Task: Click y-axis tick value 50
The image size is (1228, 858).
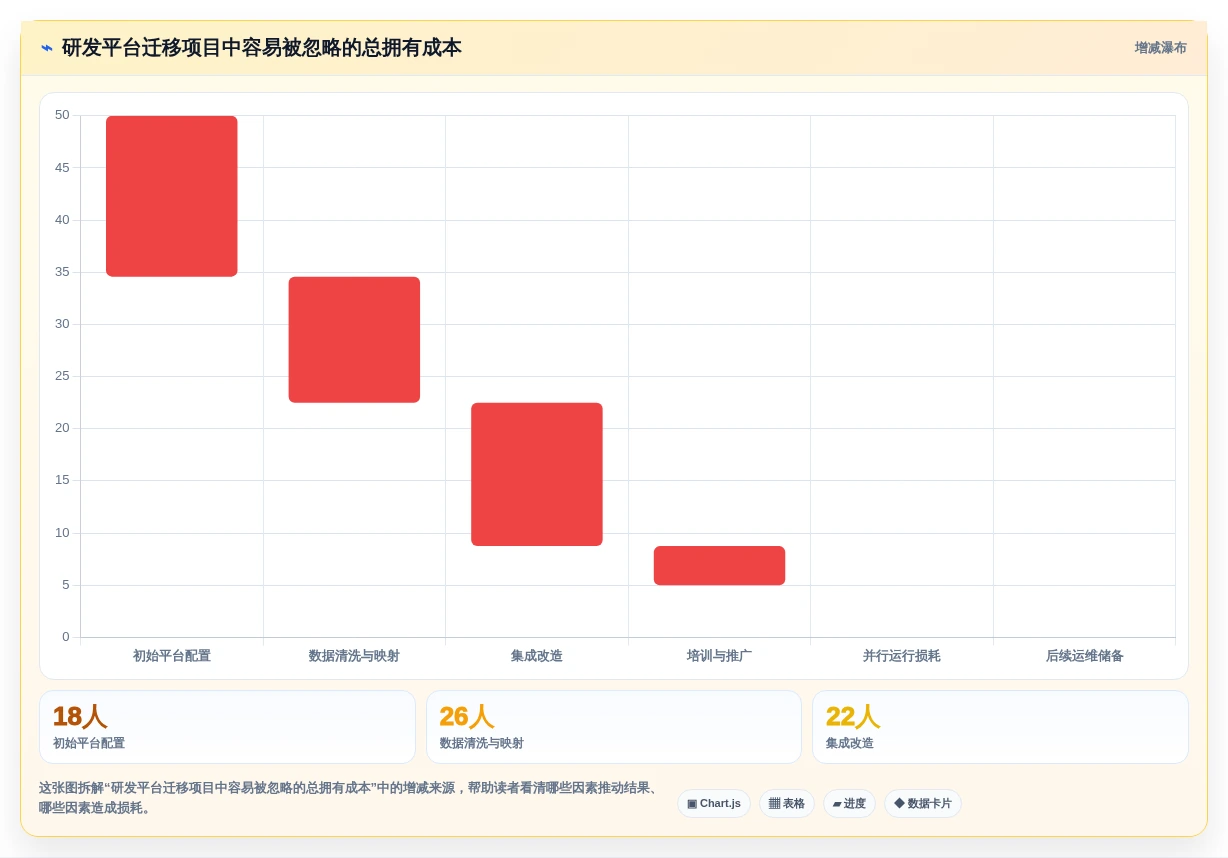Action: coord(62,115)
